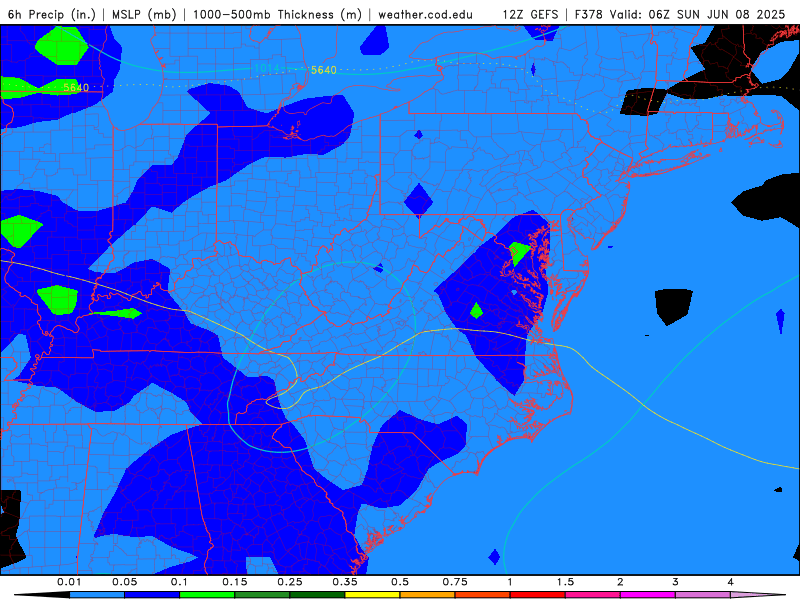Image resolution: width=800 pixels, height=600 pixels.
Task: Click the legend value 2
Action: coord(620,582)
